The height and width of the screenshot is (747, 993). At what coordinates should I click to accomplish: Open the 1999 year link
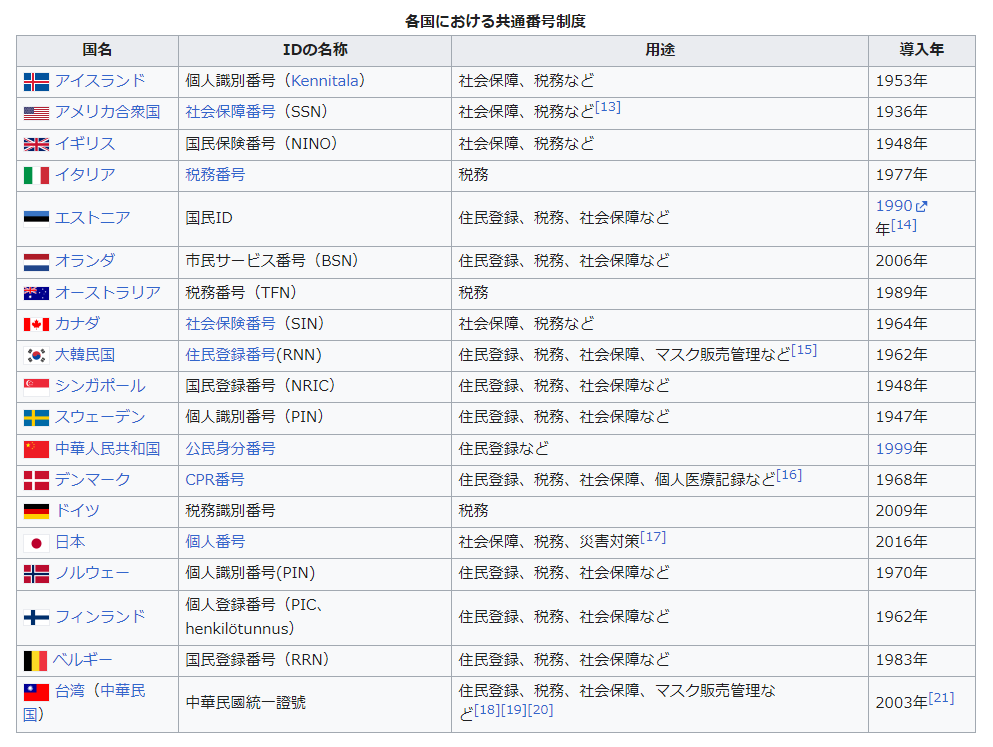[x=894, y=449]
